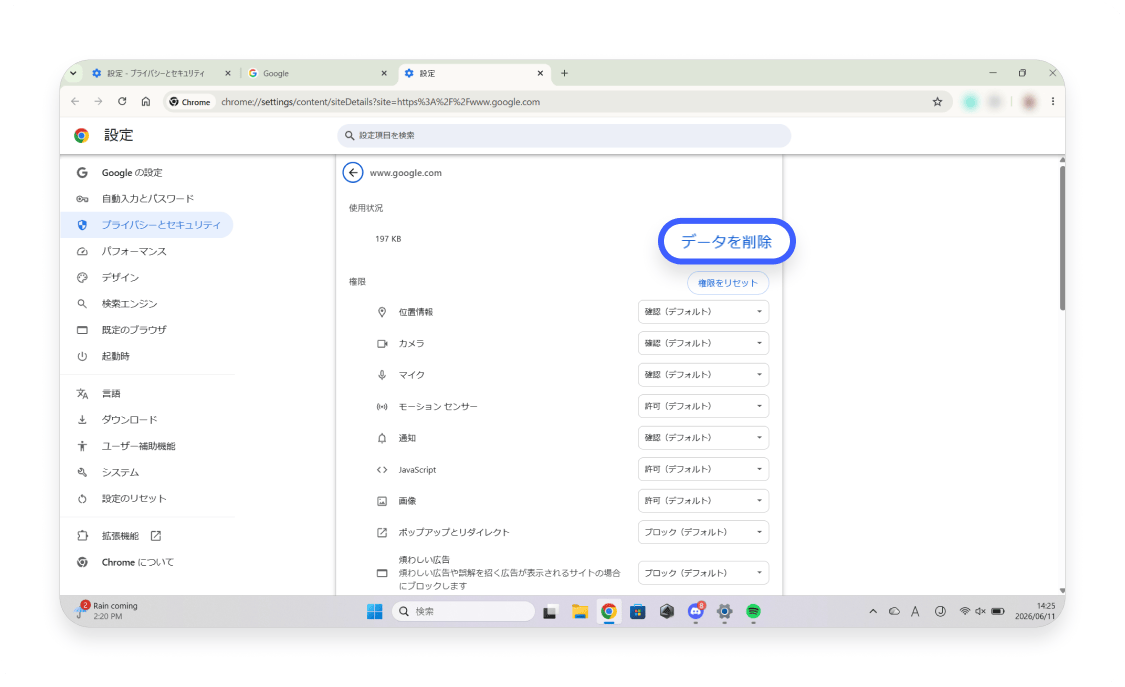Open the home page button

point(146,102)
